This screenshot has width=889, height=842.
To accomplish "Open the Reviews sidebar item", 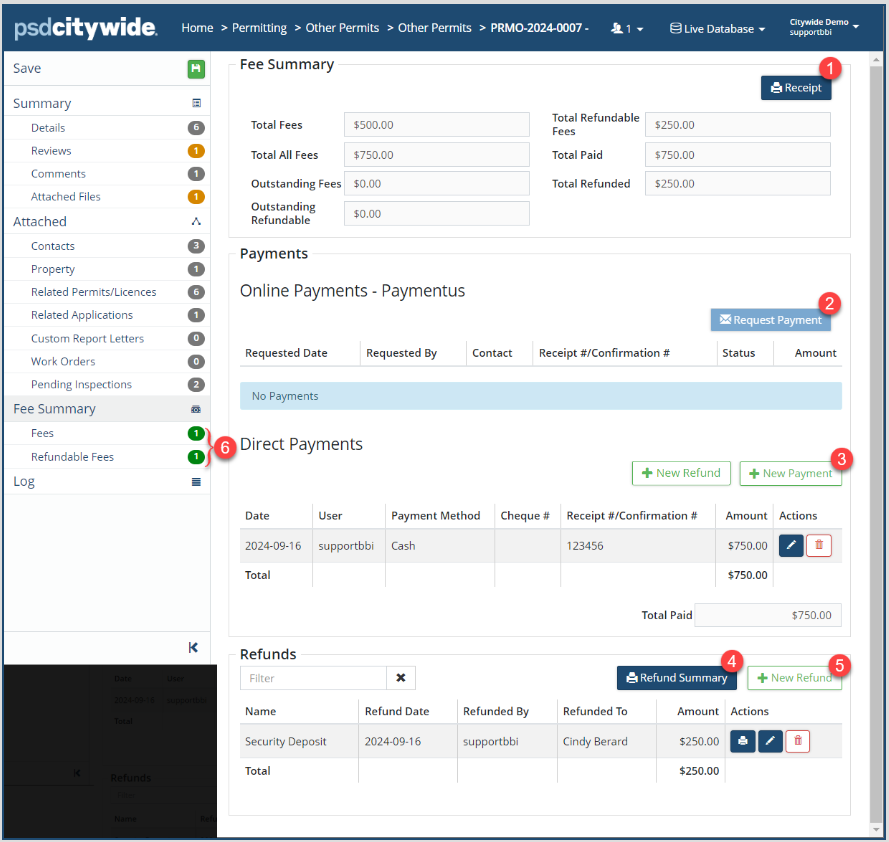I will pyautogui.click(x=51, y=151).
